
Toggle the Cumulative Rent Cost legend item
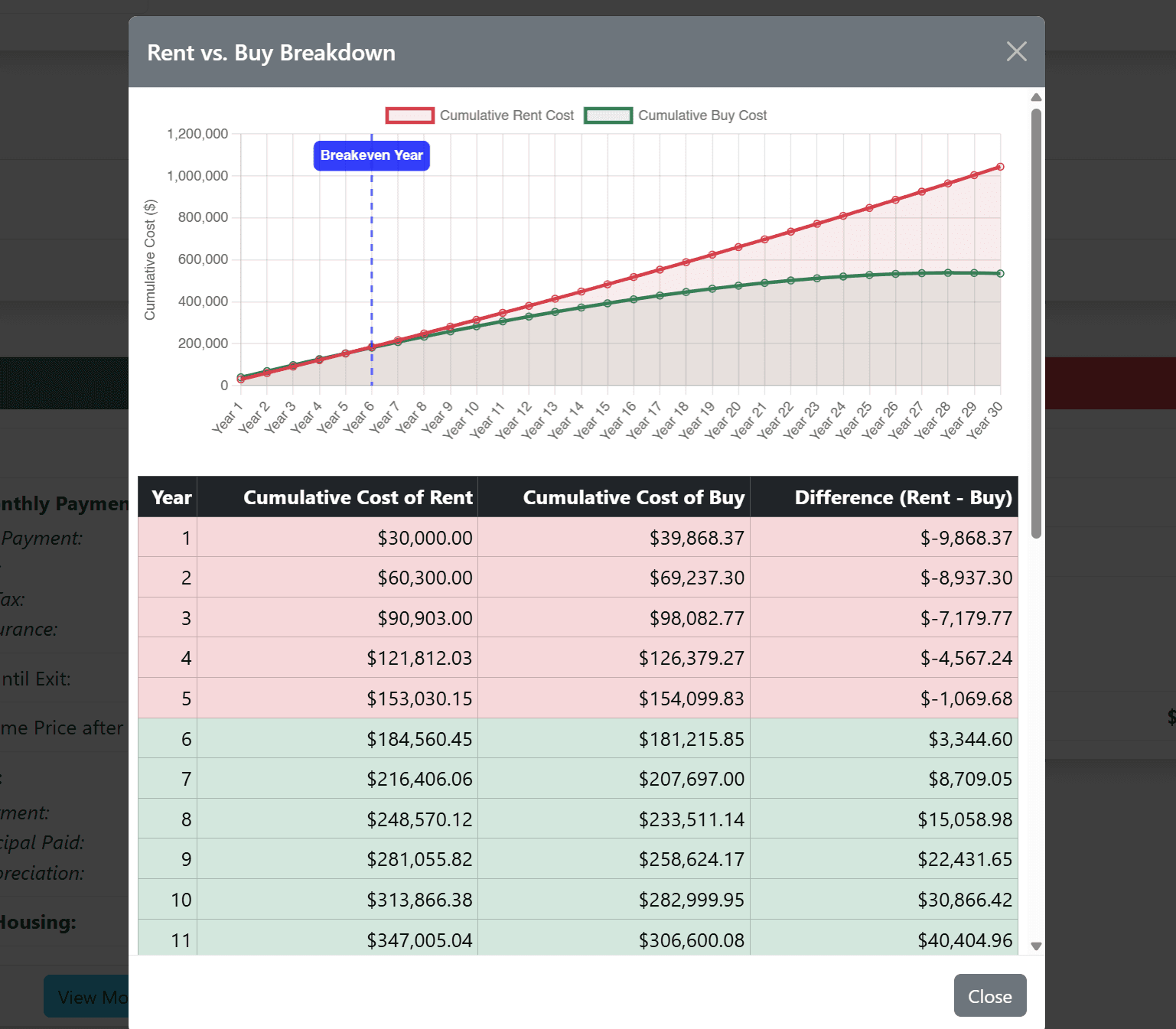tap(480, 115)
